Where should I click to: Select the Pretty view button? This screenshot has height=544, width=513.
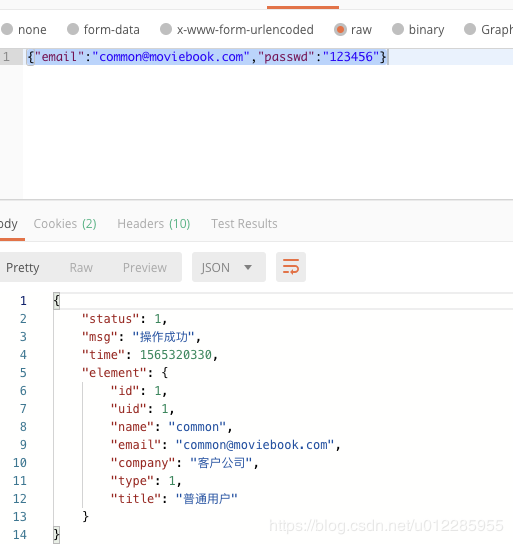pyautogui.click(x=23, y=267)
